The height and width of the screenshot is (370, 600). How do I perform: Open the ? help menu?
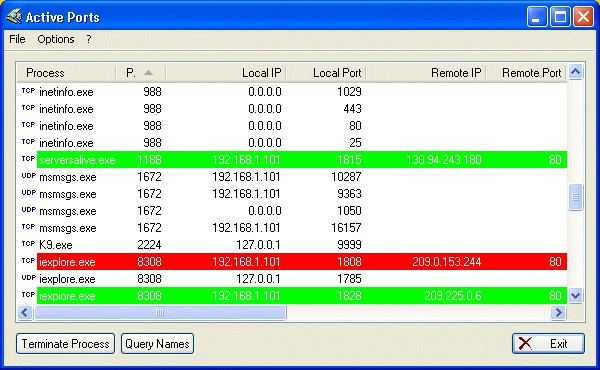tap(89, 39)
